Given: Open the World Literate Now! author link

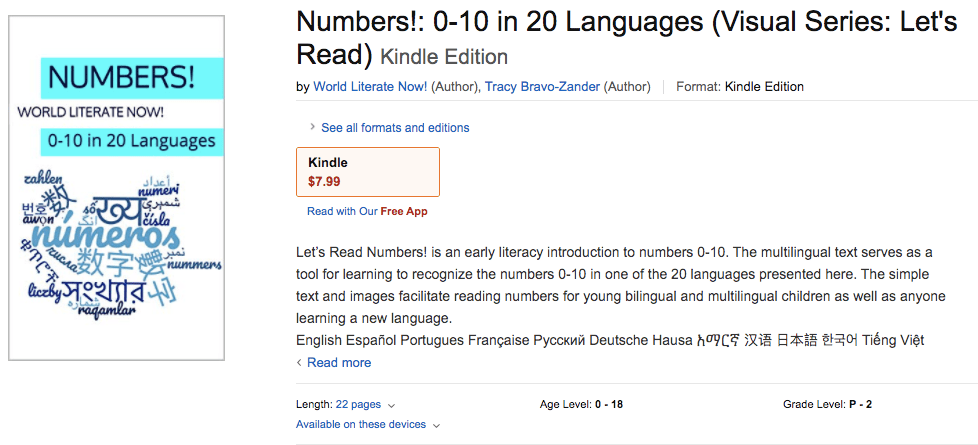Looking at the screenshot, I should click(x=370, y=87).
